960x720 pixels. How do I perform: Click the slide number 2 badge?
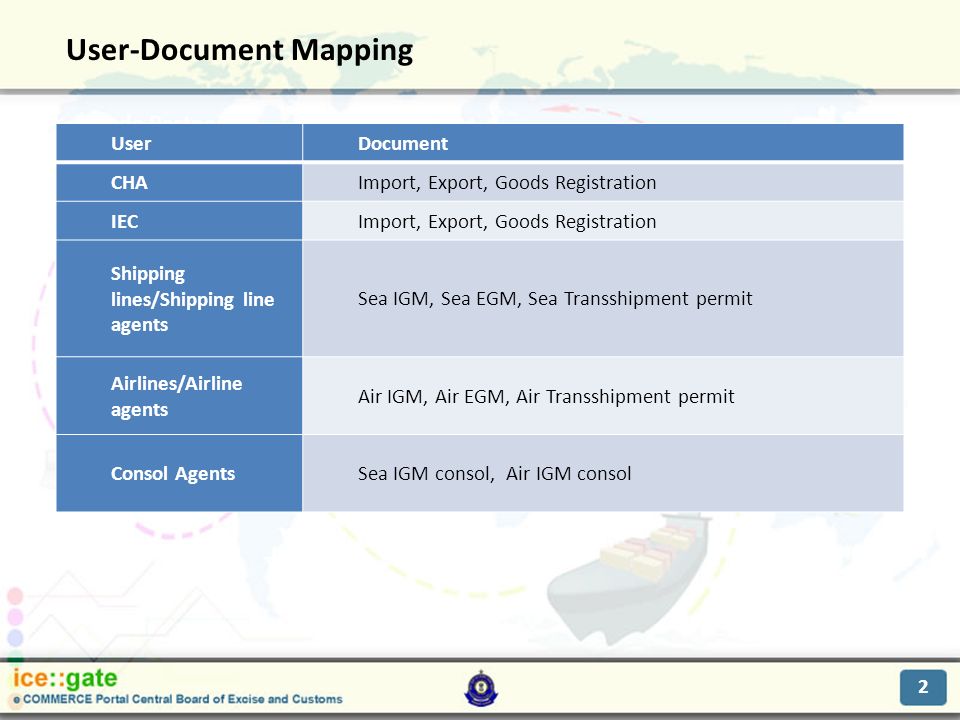click(923, 687)
